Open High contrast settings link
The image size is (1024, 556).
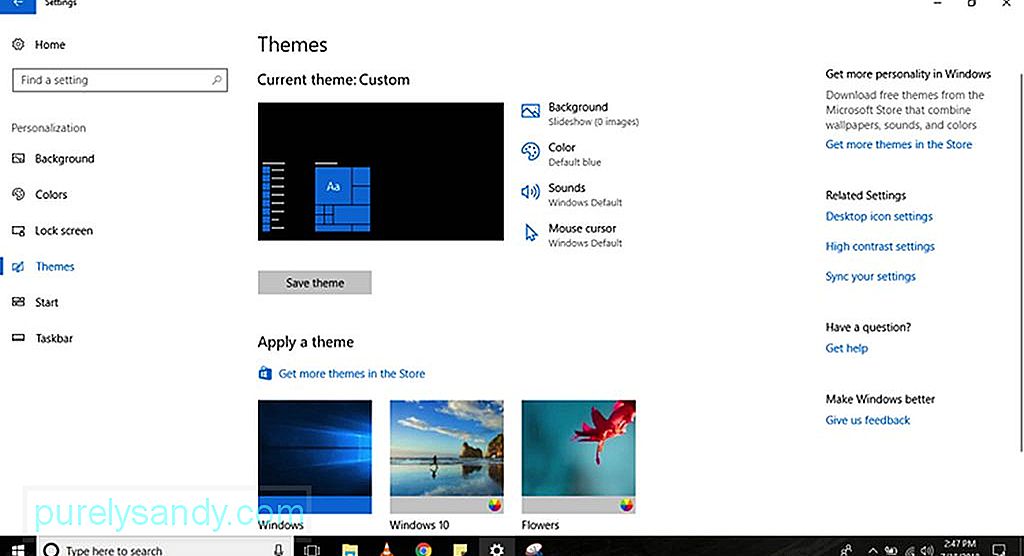point(880,246)
